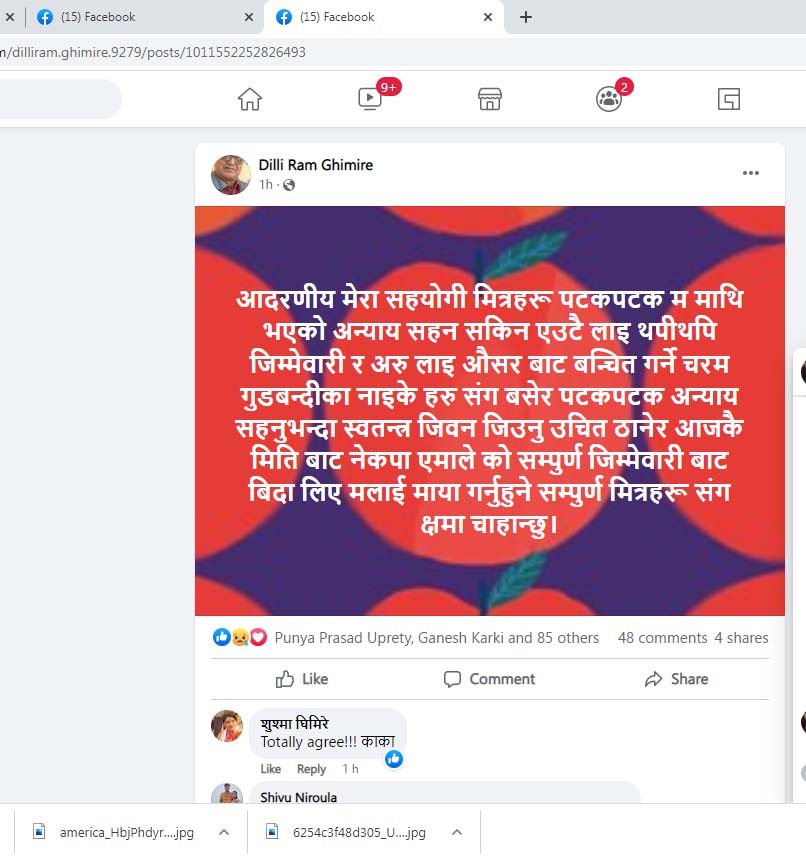Open a new browser tab
Viewport: 806px width, 860px height.
[526, 17]
